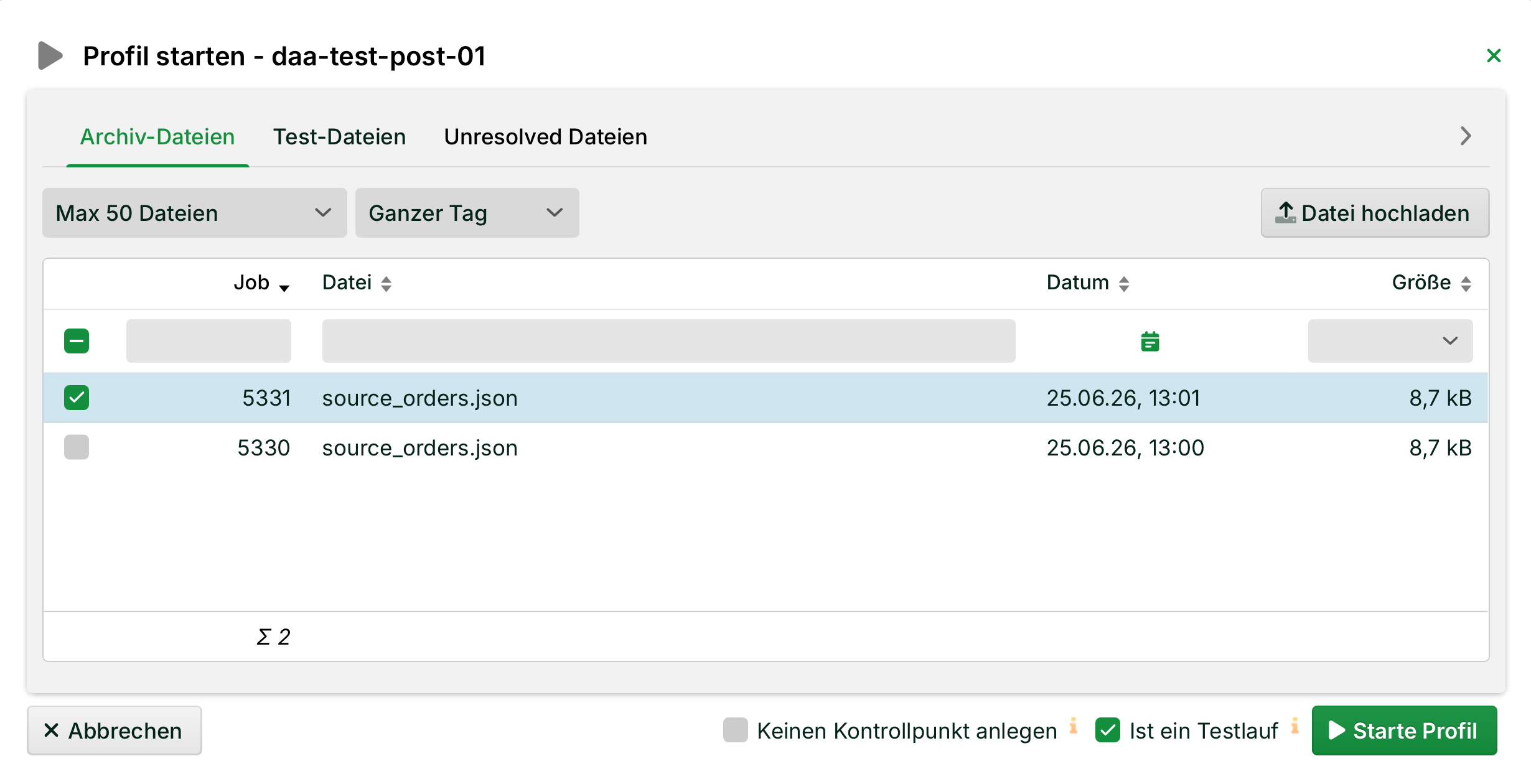The width and height of the screenshot is (1531, 784).
Task: Click date 25.06.26, 13:00
Action: [x=1125, y=448]
